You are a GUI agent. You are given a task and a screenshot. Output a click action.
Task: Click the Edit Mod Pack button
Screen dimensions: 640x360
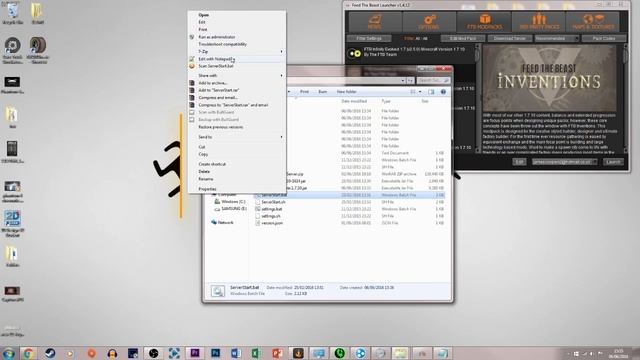[463, 38]
